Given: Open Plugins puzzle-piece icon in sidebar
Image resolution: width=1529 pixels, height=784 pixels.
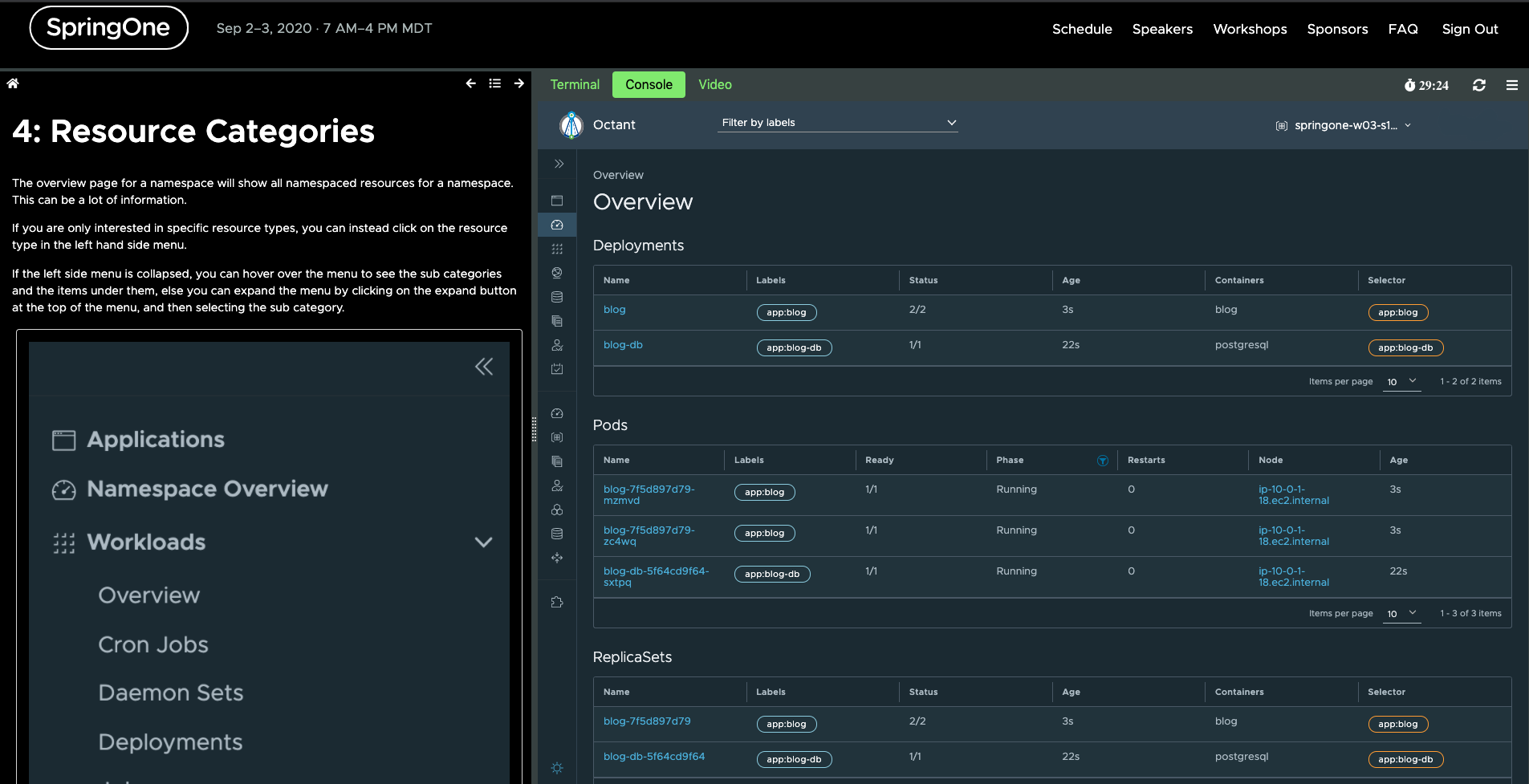Looking at the screenshot, I should 557,602.
